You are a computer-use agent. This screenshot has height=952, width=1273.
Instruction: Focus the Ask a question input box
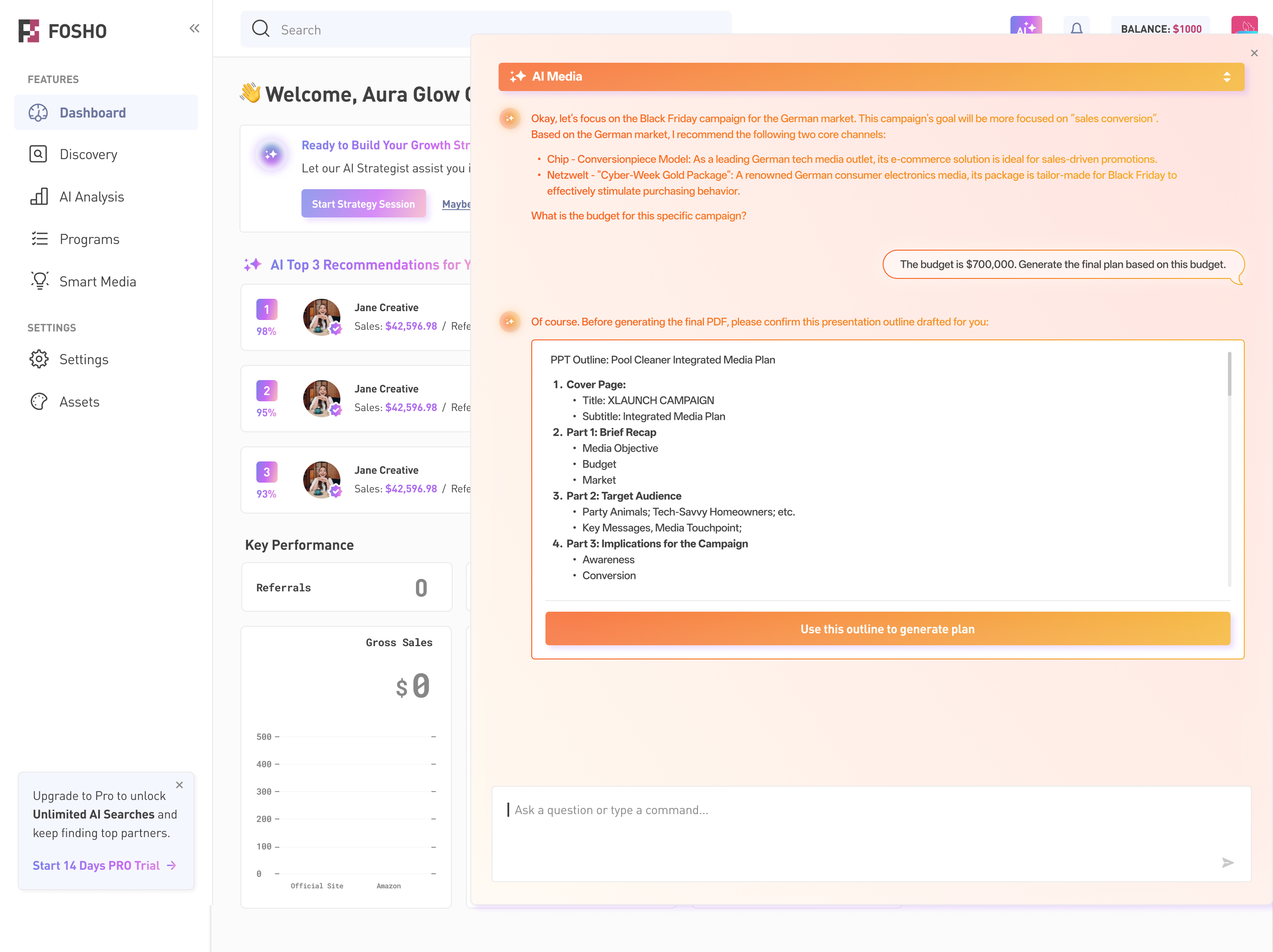pyautogui.click(x=871, y=834)
